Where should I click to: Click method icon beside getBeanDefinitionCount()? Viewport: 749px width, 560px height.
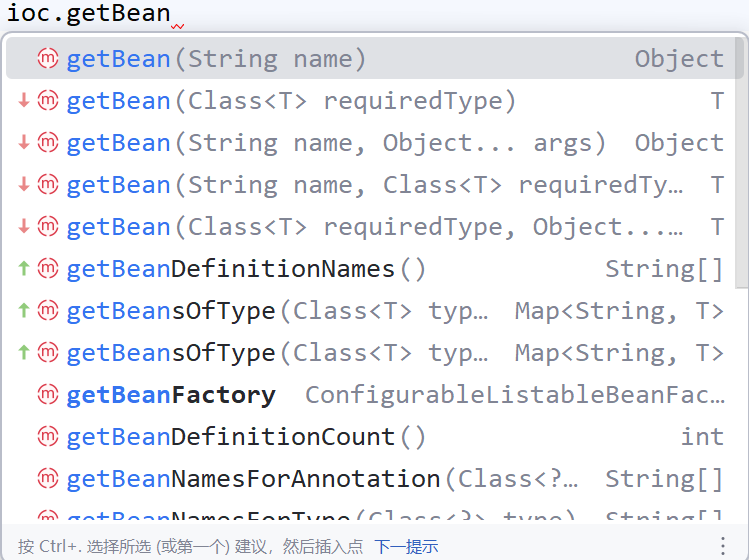coord(48,437)
